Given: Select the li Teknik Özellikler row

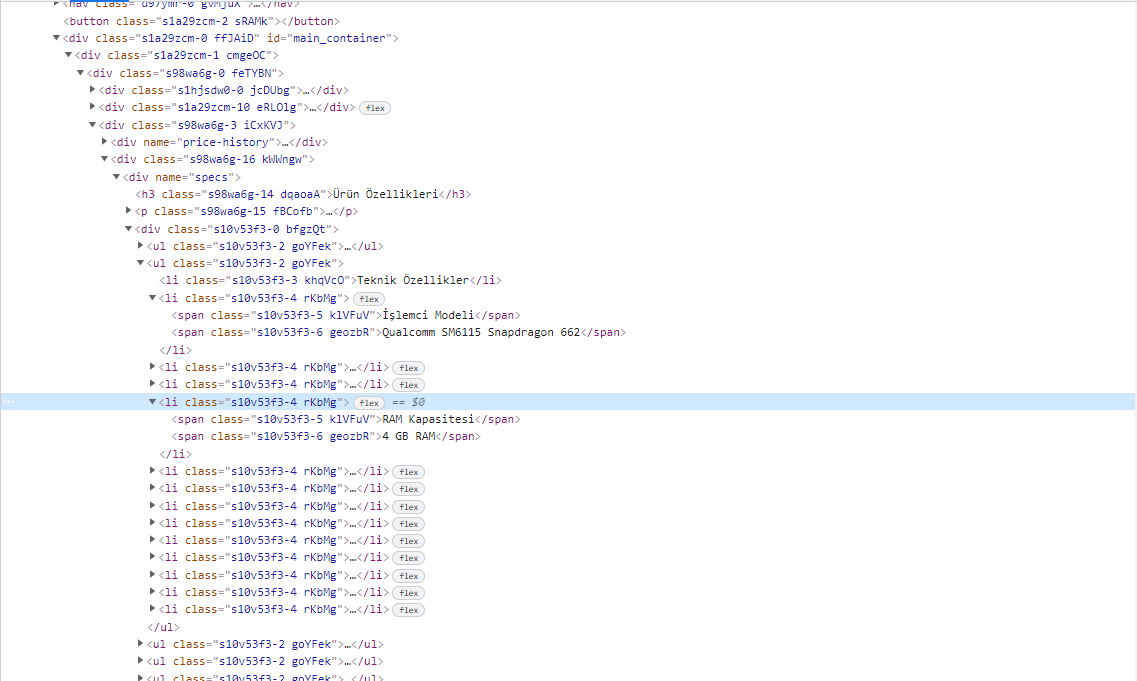Looking at the screenshot, I should click(x=330, y=281).
